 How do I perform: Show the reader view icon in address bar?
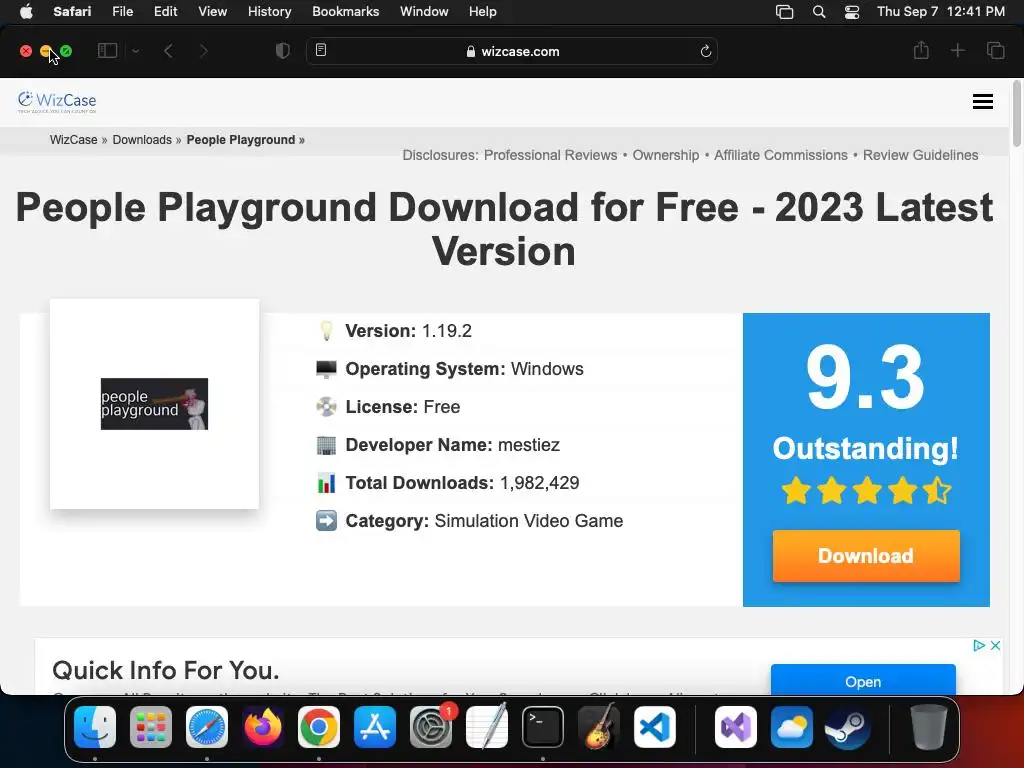tap(321, 50)
